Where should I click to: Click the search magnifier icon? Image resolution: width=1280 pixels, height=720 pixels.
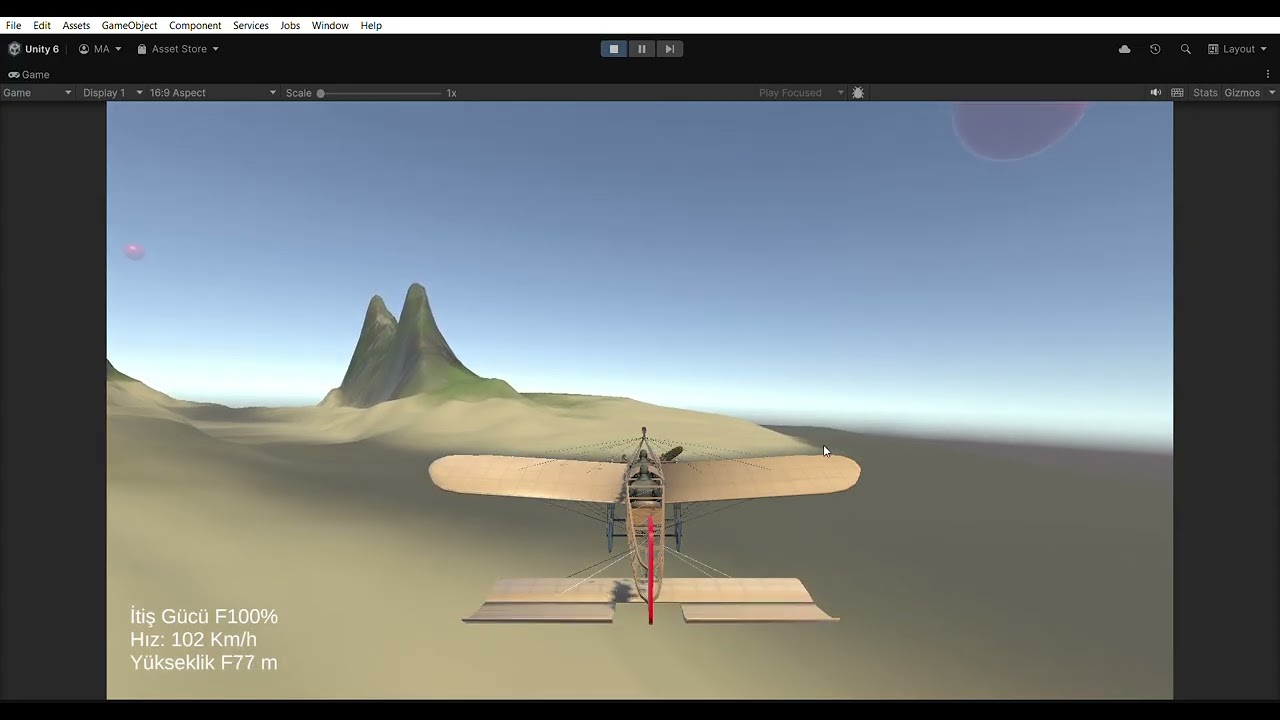(1186, 49)
